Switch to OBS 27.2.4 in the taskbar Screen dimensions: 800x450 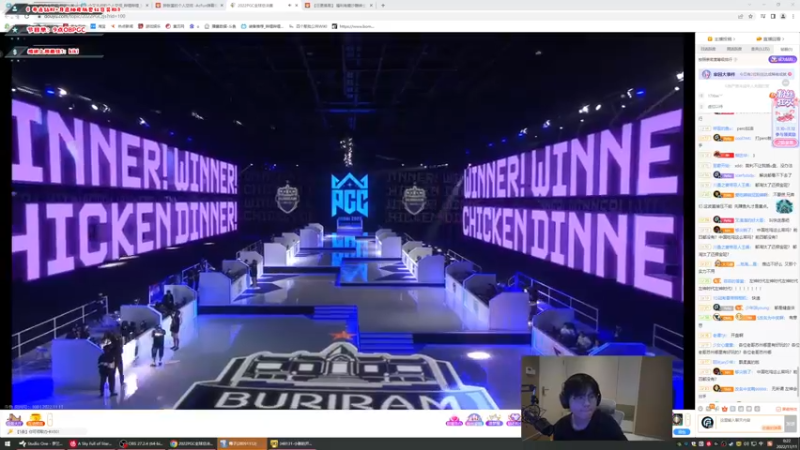coord(141,444)
